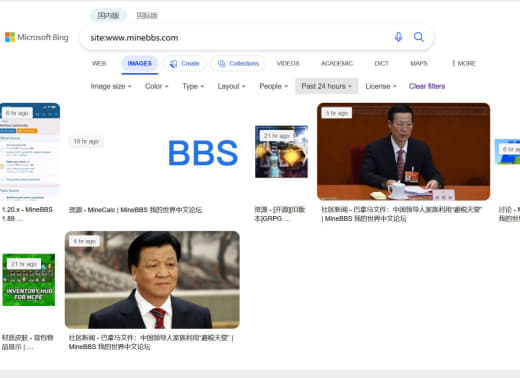The width and height of the screenshot is (520, 378).
Task: Open the Create tab with brush icon
Action: click(184, 63)
